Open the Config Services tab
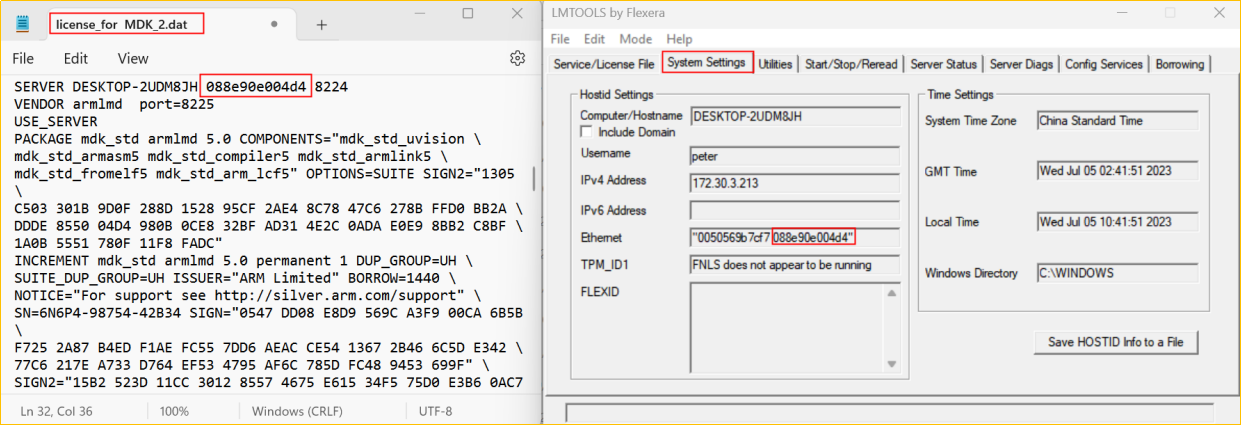This screenshot has height=426, width=1242. [x=1103, y=64]
